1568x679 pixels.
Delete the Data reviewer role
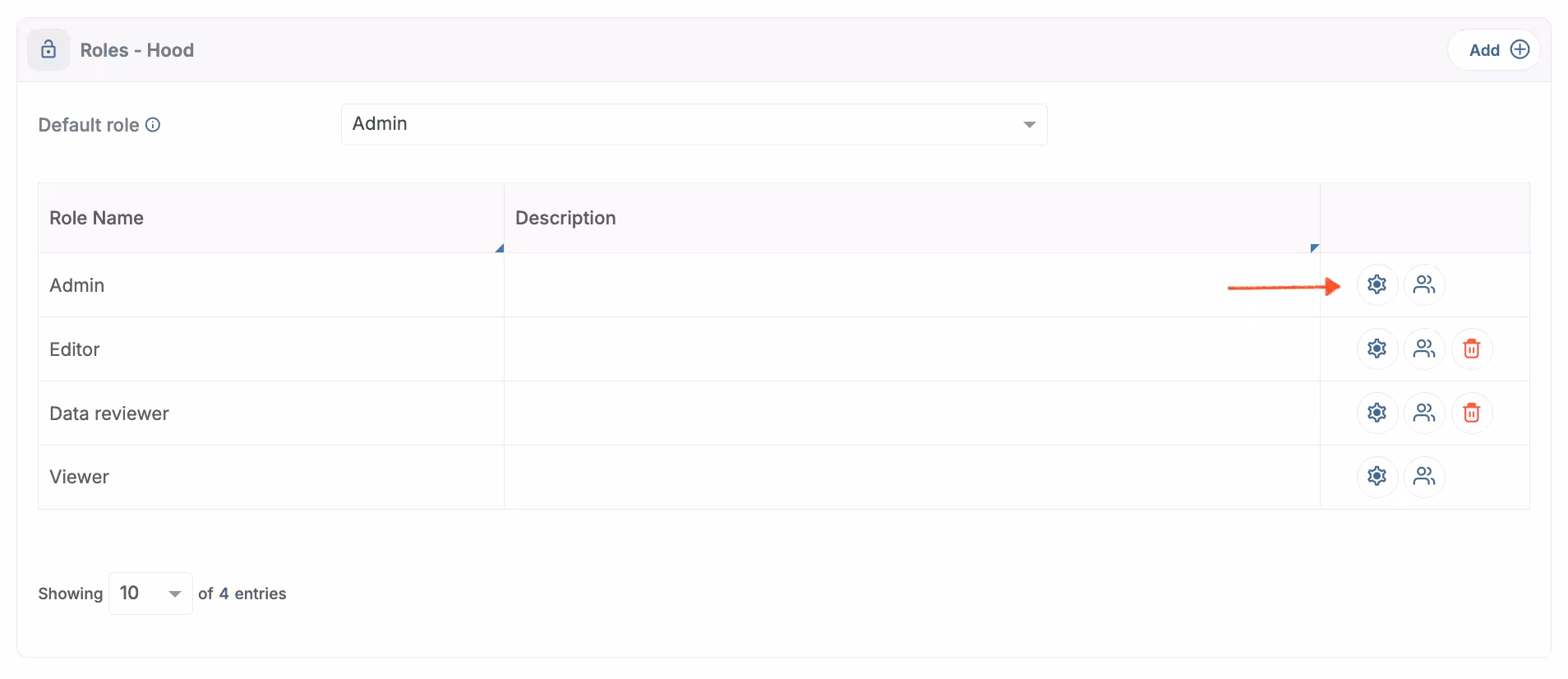point(1471,413)
